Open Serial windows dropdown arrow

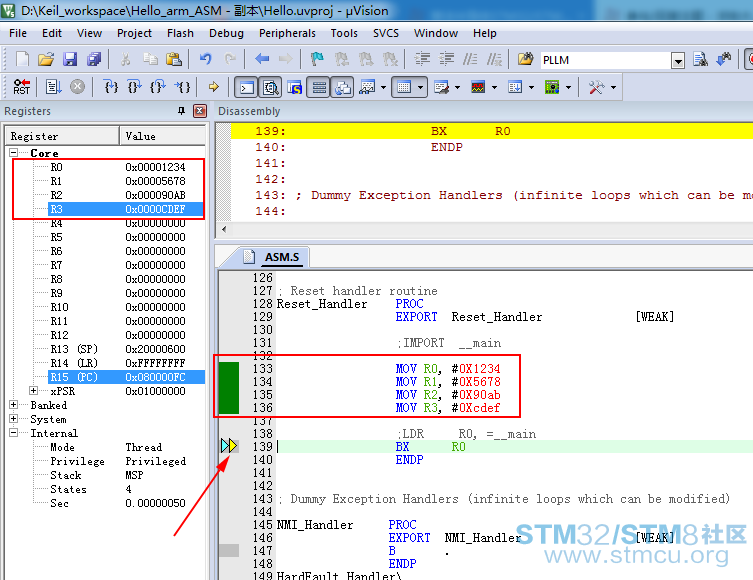tap(457, 87)
